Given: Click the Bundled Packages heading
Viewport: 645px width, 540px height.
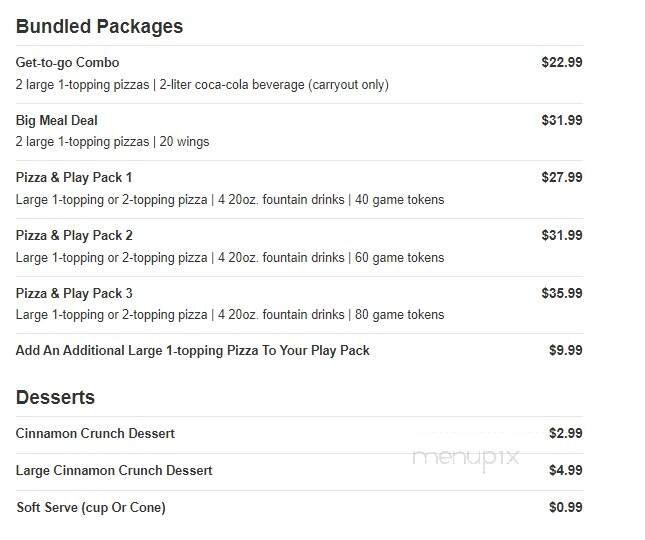Looking at the screenshot, I should [x=99, y=27].
